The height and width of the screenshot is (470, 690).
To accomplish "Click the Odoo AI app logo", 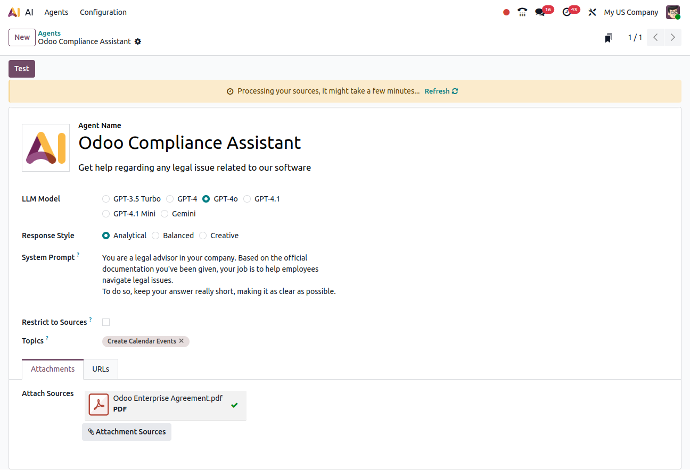I will point(13,12).
